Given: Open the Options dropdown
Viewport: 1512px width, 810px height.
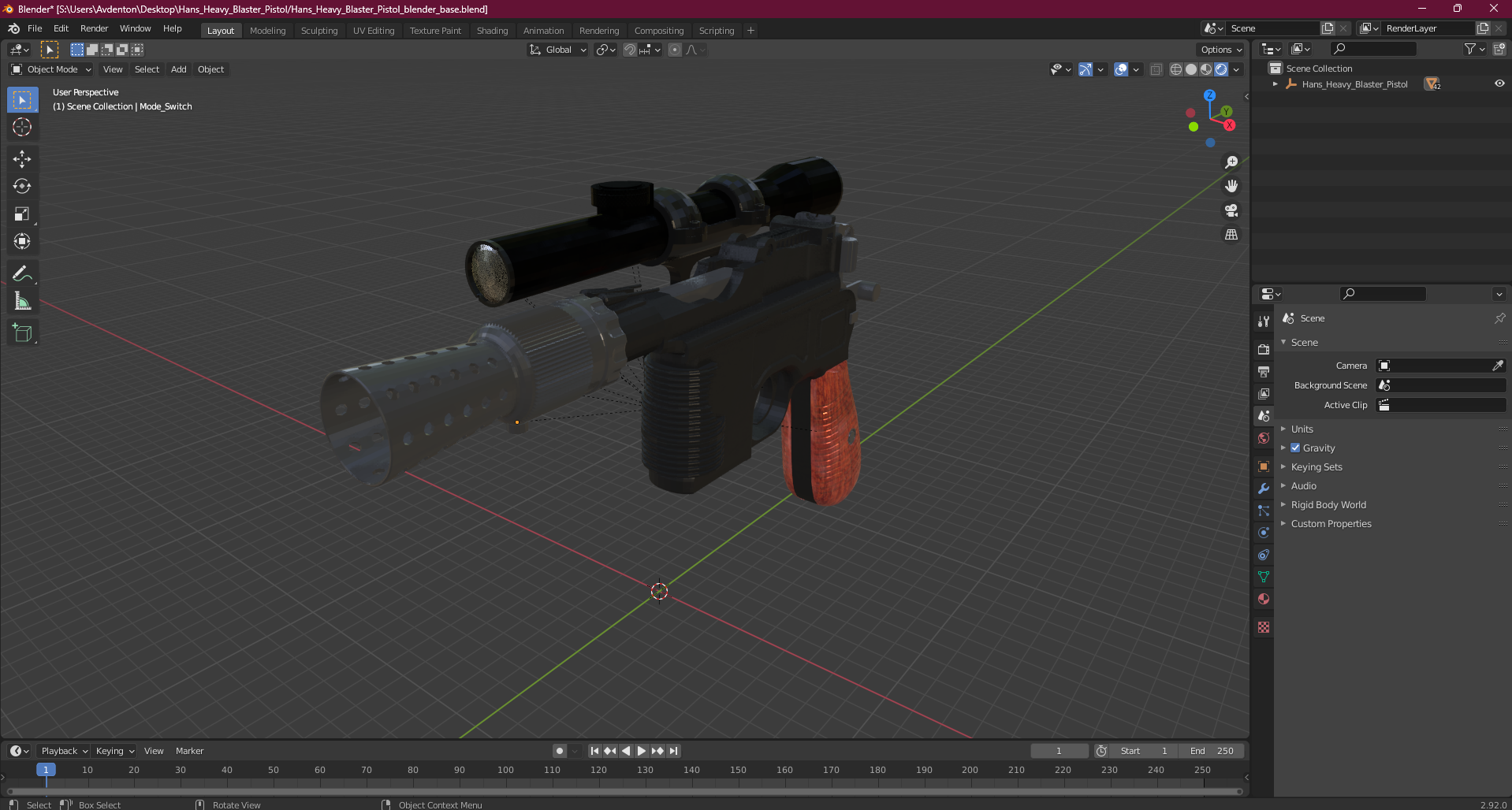Looking at the screenshot, I should click(1220, 50).
